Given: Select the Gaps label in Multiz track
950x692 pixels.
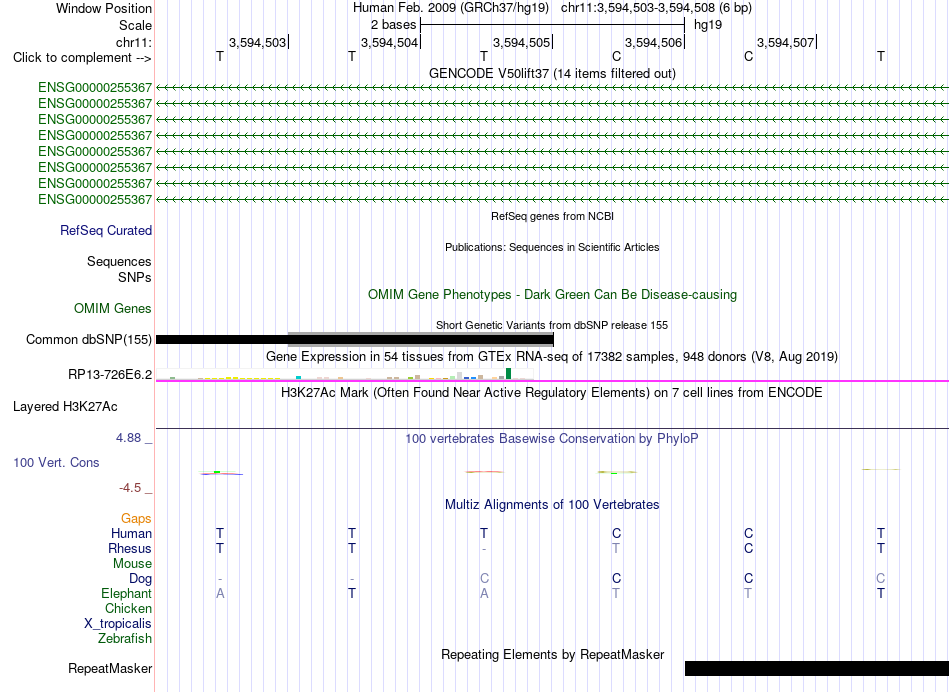Looking at the screenshot, I should 136,518.
